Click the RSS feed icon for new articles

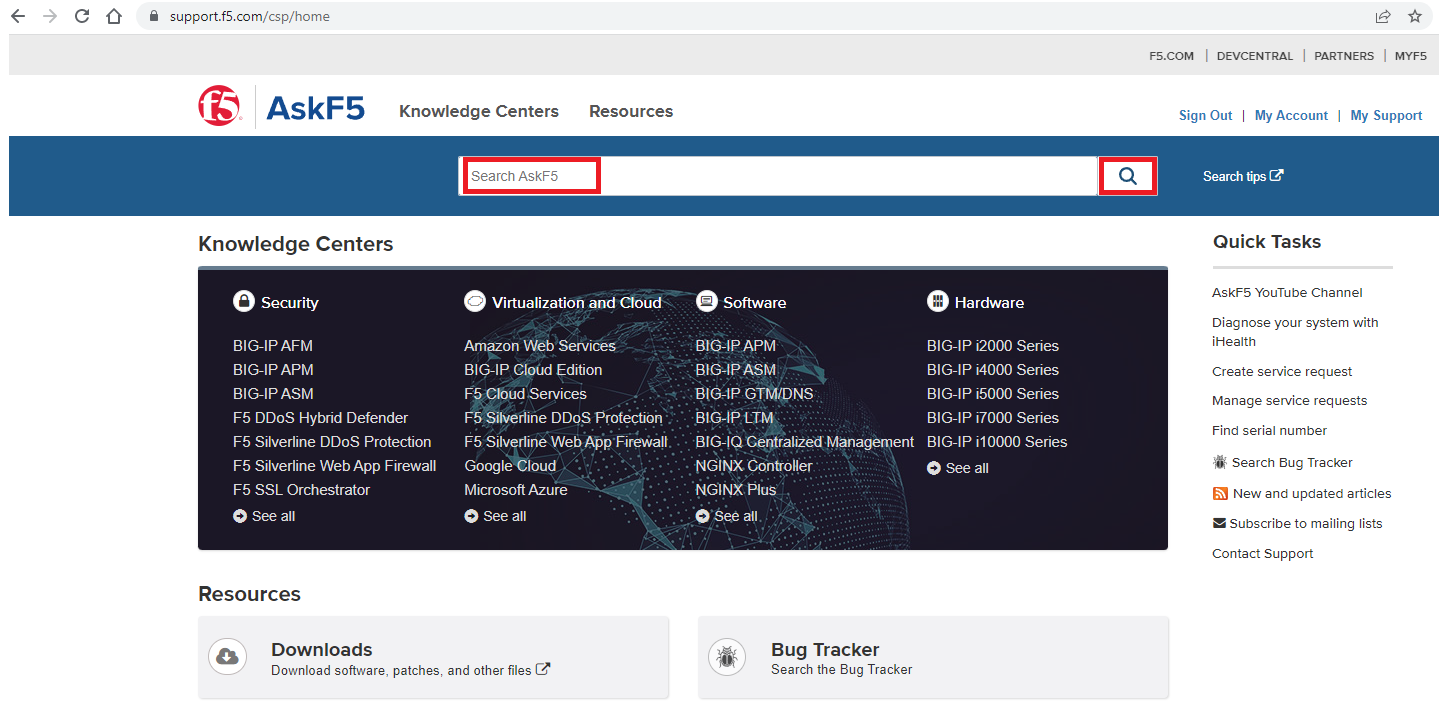coord(1220,493)
